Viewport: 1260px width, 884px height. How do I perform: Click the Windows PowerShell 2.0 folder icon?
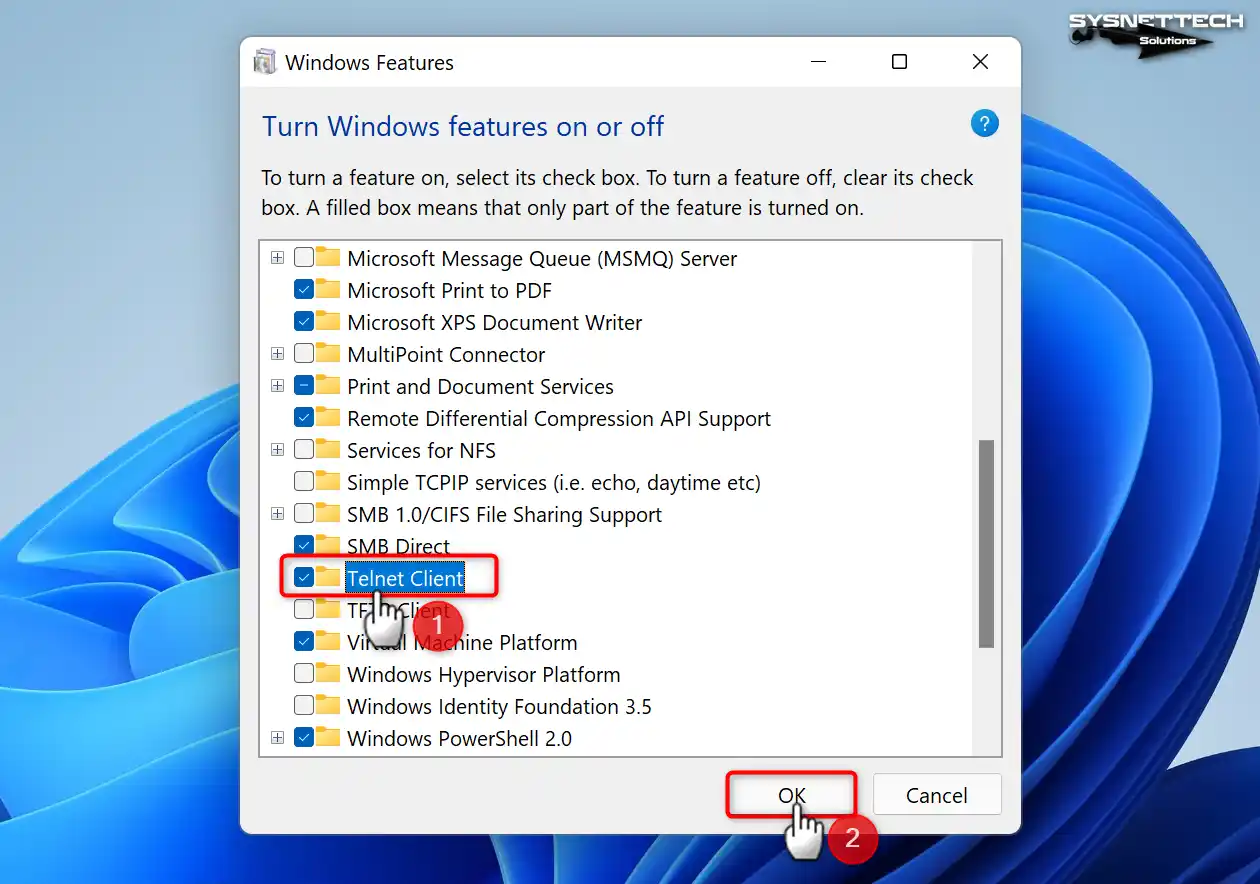point(328,738)
